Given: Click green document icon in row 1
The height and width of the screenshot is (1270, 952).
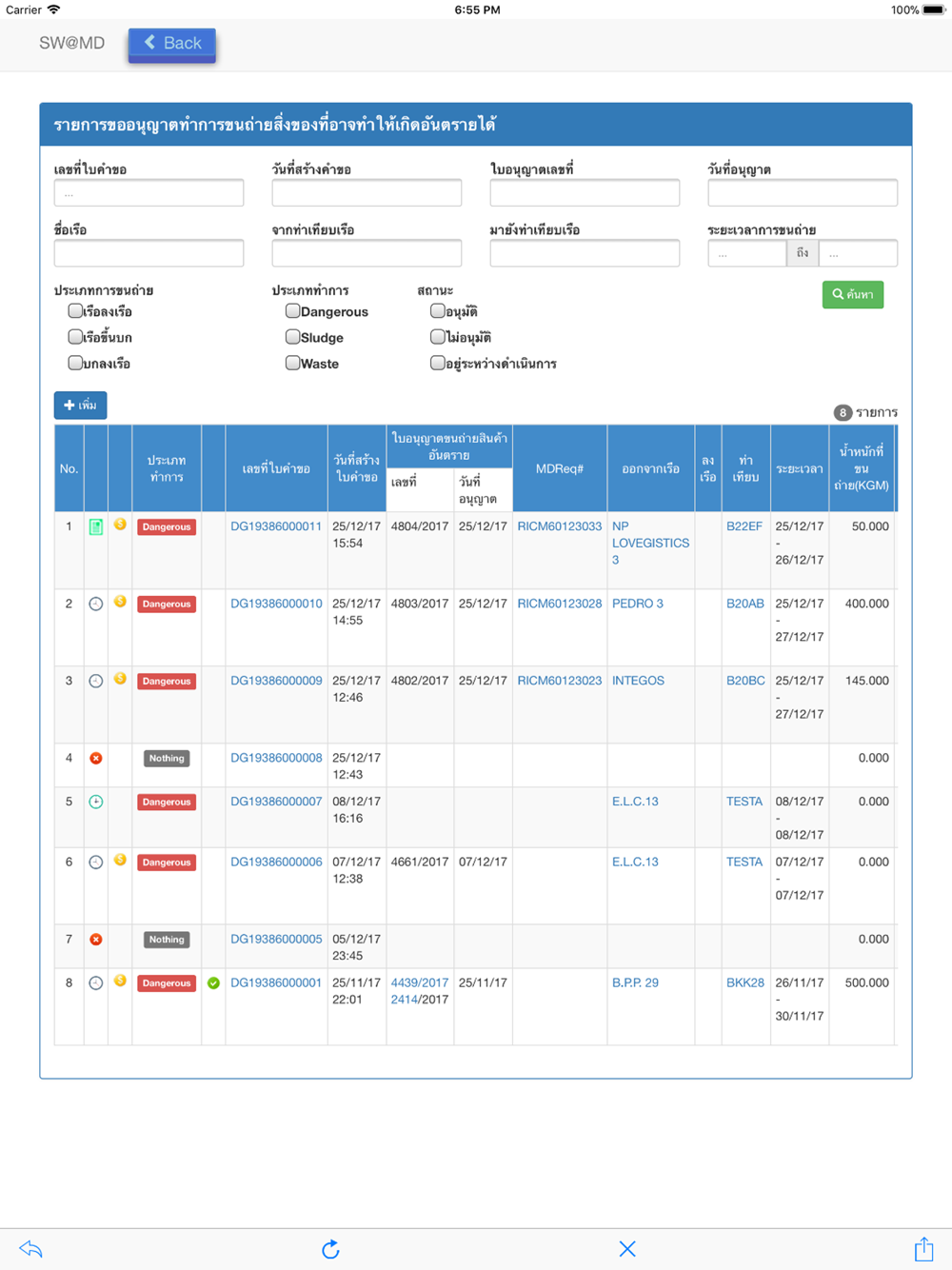Looking at the screenshot, I should [x=96, y=526].
